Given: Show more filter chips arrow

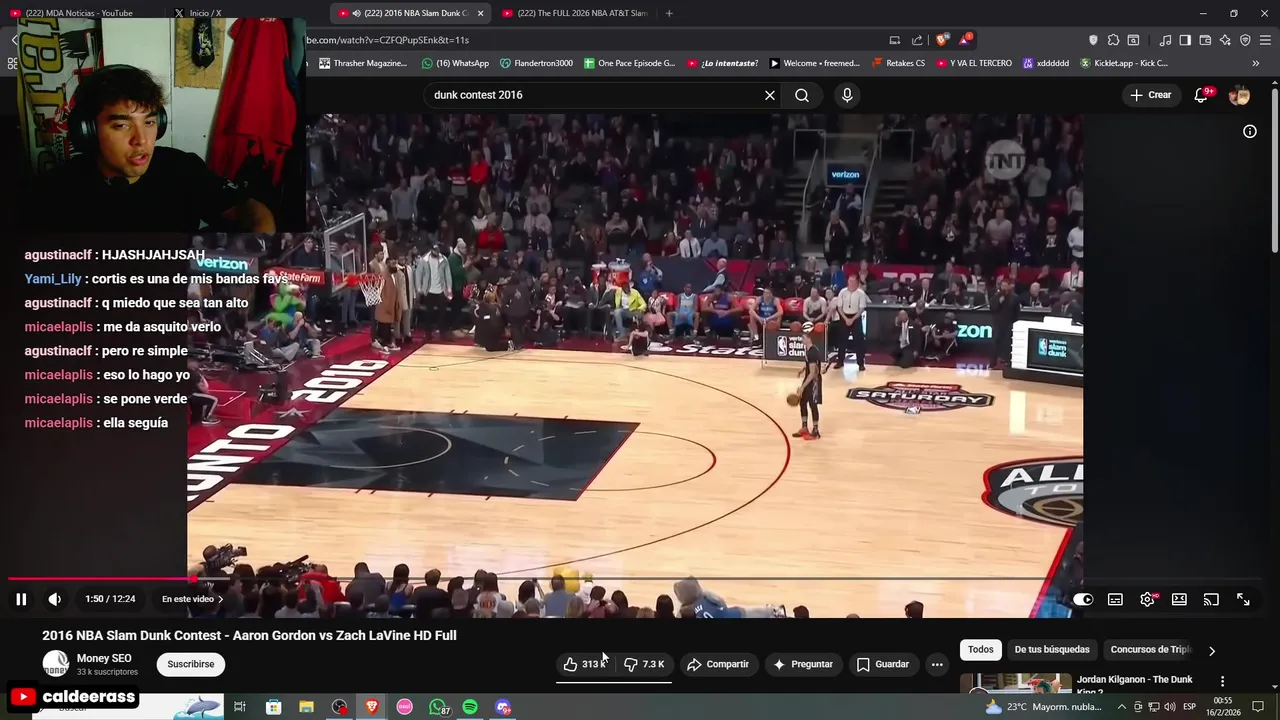Looking at the screenshot, I should (1212, 651).
